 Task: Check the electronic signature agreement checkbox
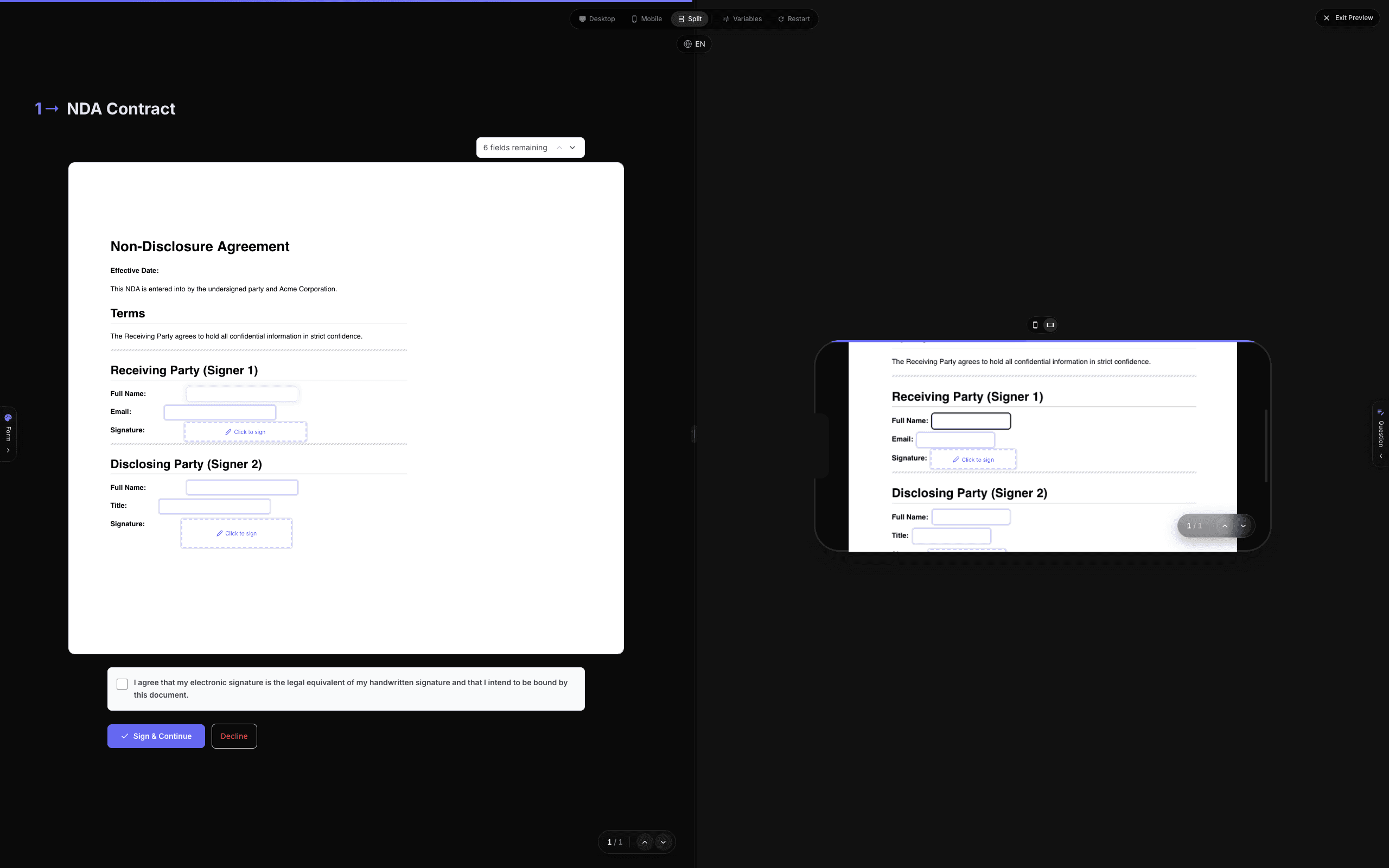point(122,684)
